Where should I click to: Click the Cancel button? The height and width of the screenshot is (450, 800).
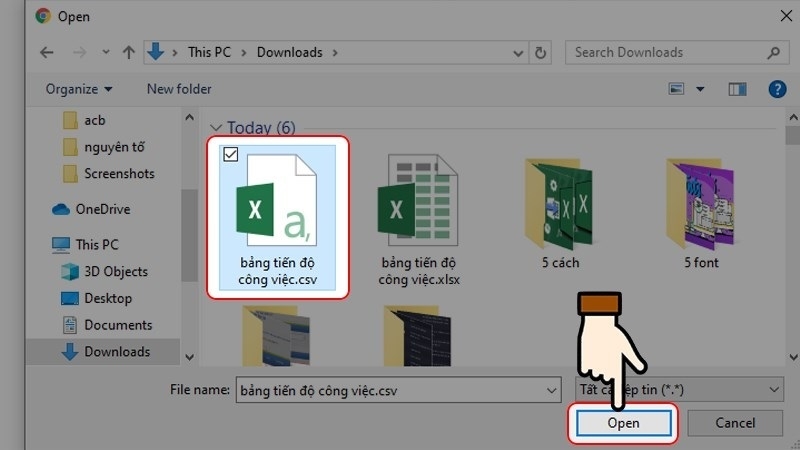point(735,423)
